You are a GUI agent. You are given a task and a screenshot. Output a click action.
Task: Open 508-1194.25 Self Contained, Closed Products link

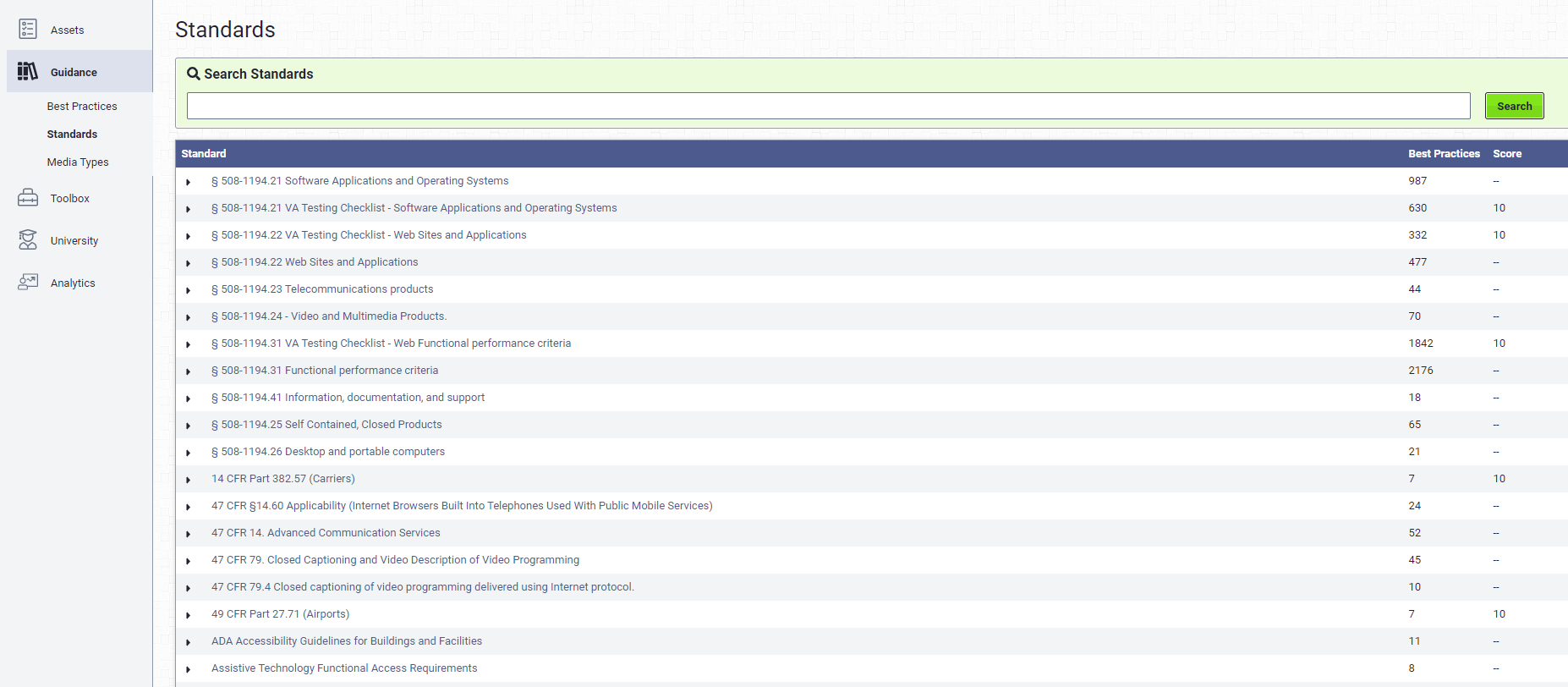point(326,425)
